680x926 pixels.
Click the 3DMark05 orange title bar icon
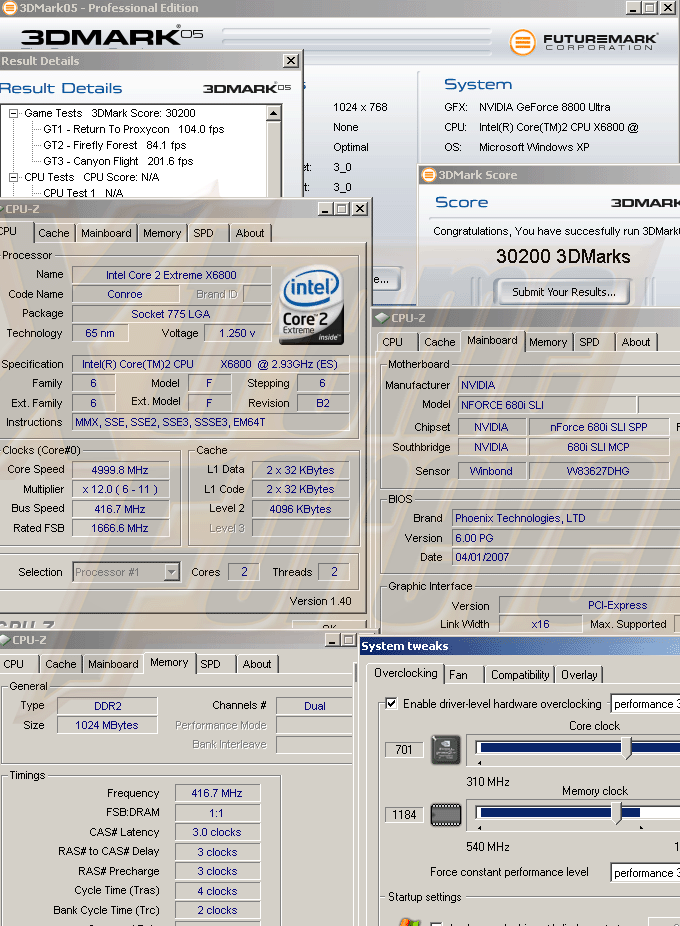point(9,8)
